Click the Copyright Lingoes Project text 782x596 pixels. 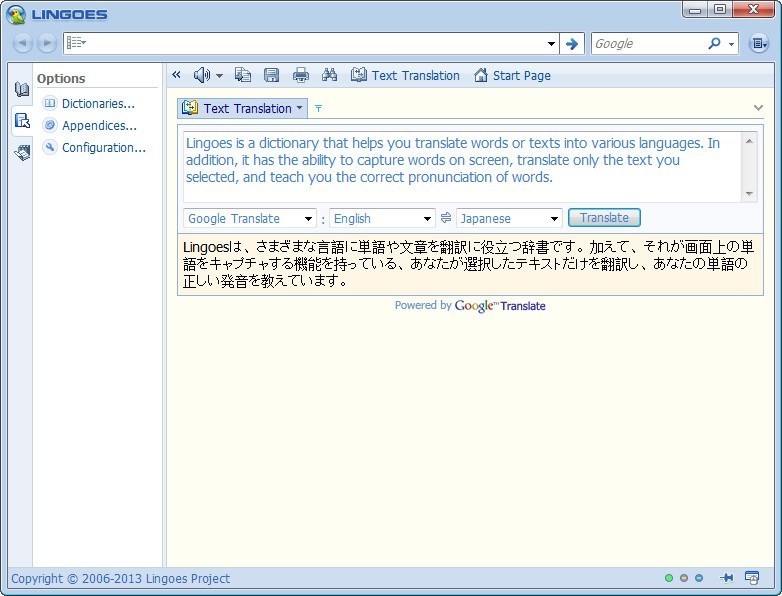pos(120,579)
